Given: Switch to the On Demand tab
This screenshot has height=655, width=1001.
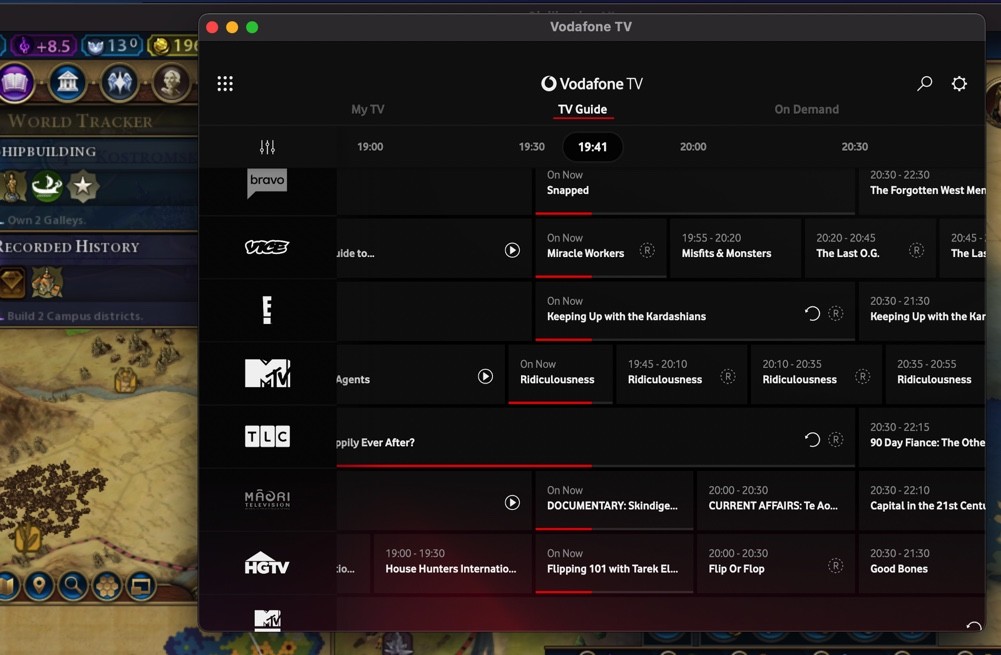Looking at the screenshot, I should pyautogui.click(x=807, y=109).
